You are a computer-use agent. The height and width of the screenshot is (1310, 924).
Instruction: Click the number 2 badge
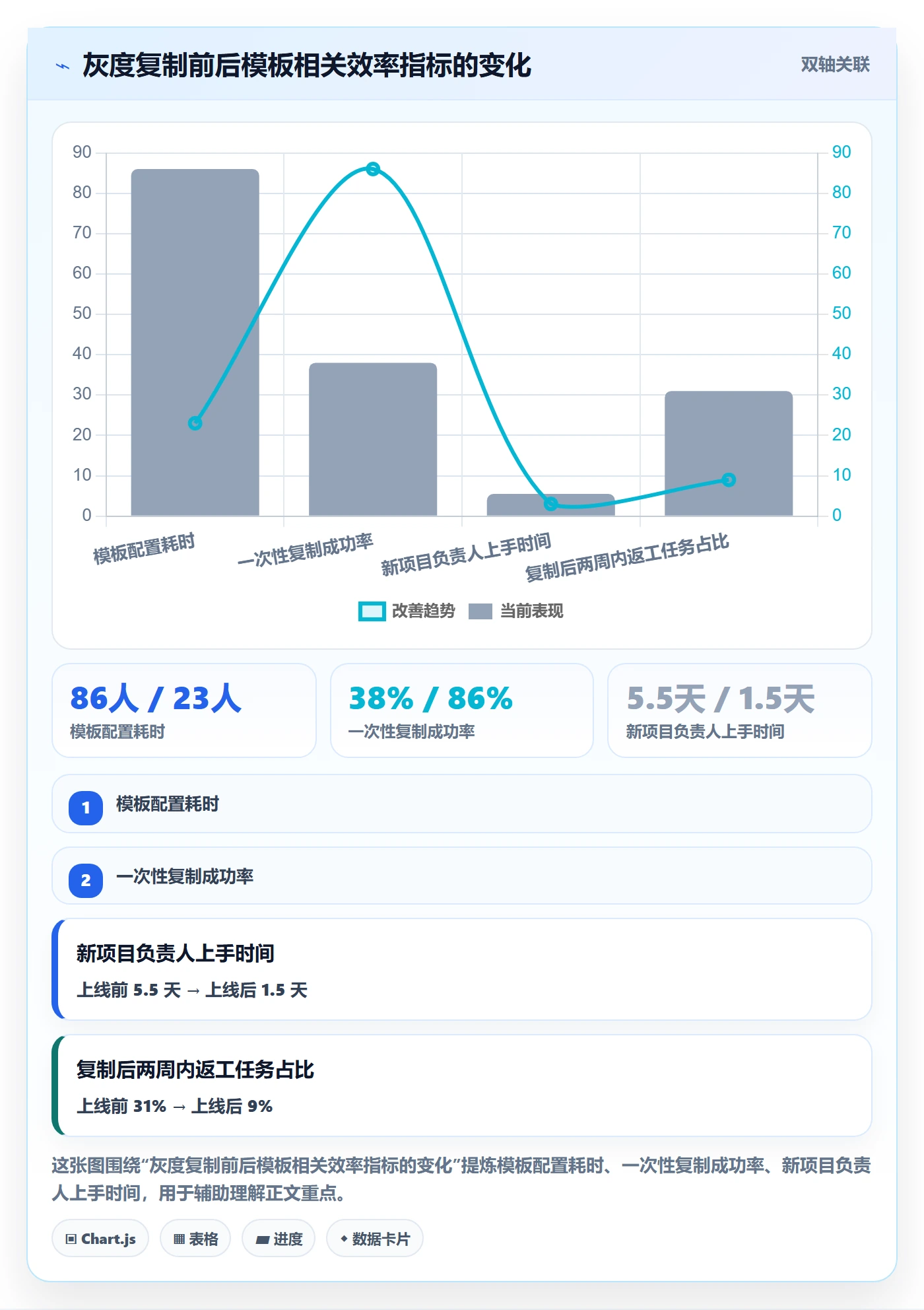pyautogui.click(x=86, y=880)
